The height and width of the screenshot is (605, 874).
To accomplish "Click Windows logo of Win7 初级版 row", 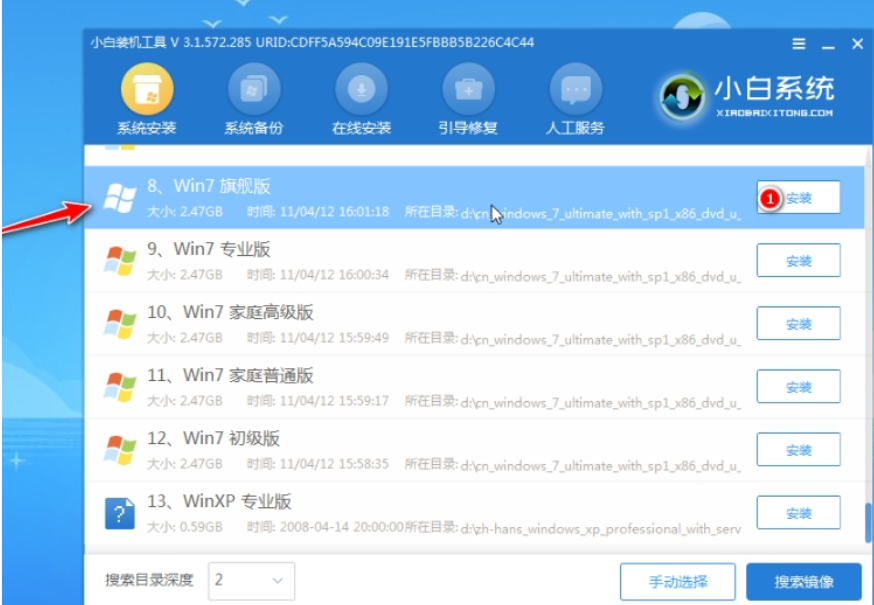I will pyautogui.click(x=120, y=449).
